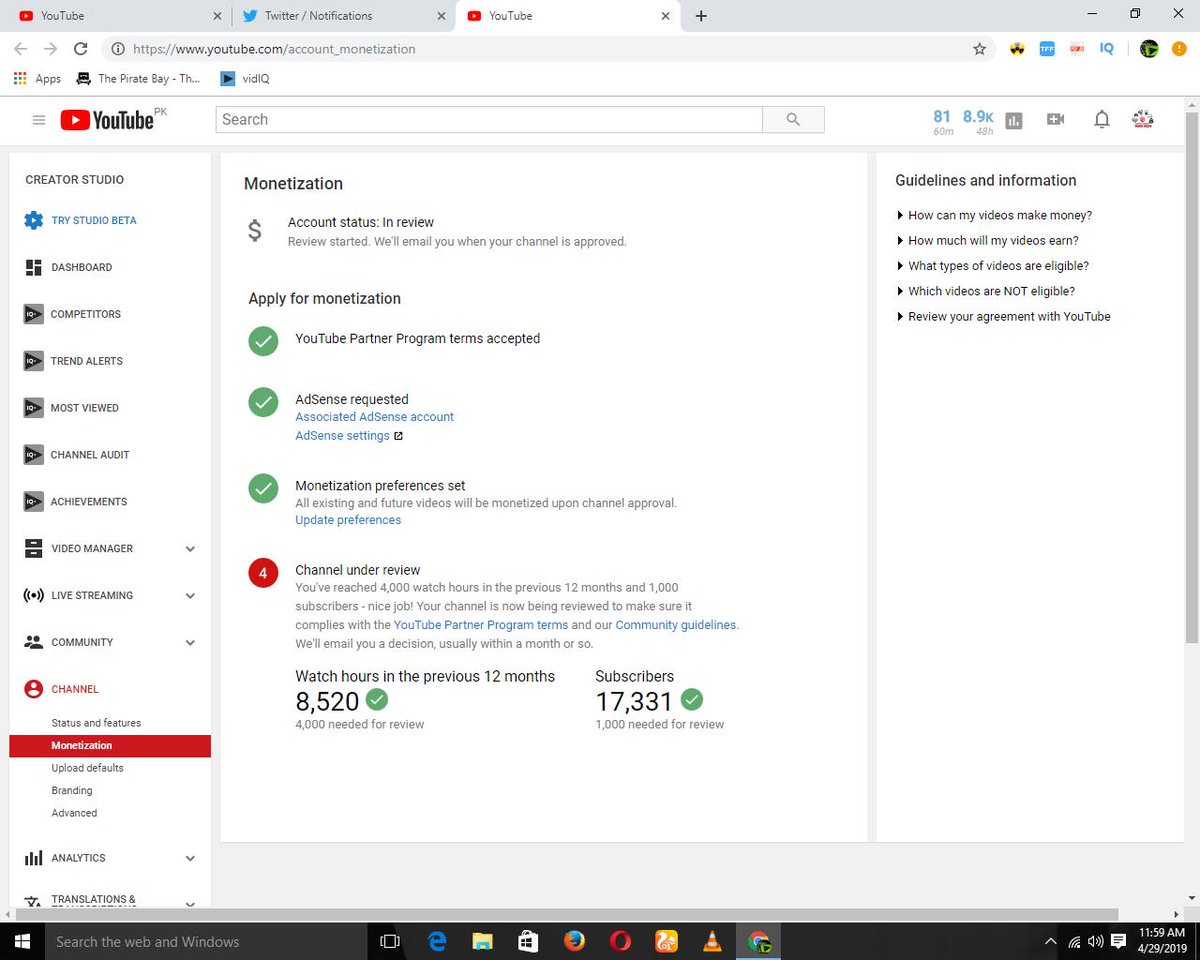
Task: Click the Competitors vidIQ icon
Action: click(x=34, y=314)
